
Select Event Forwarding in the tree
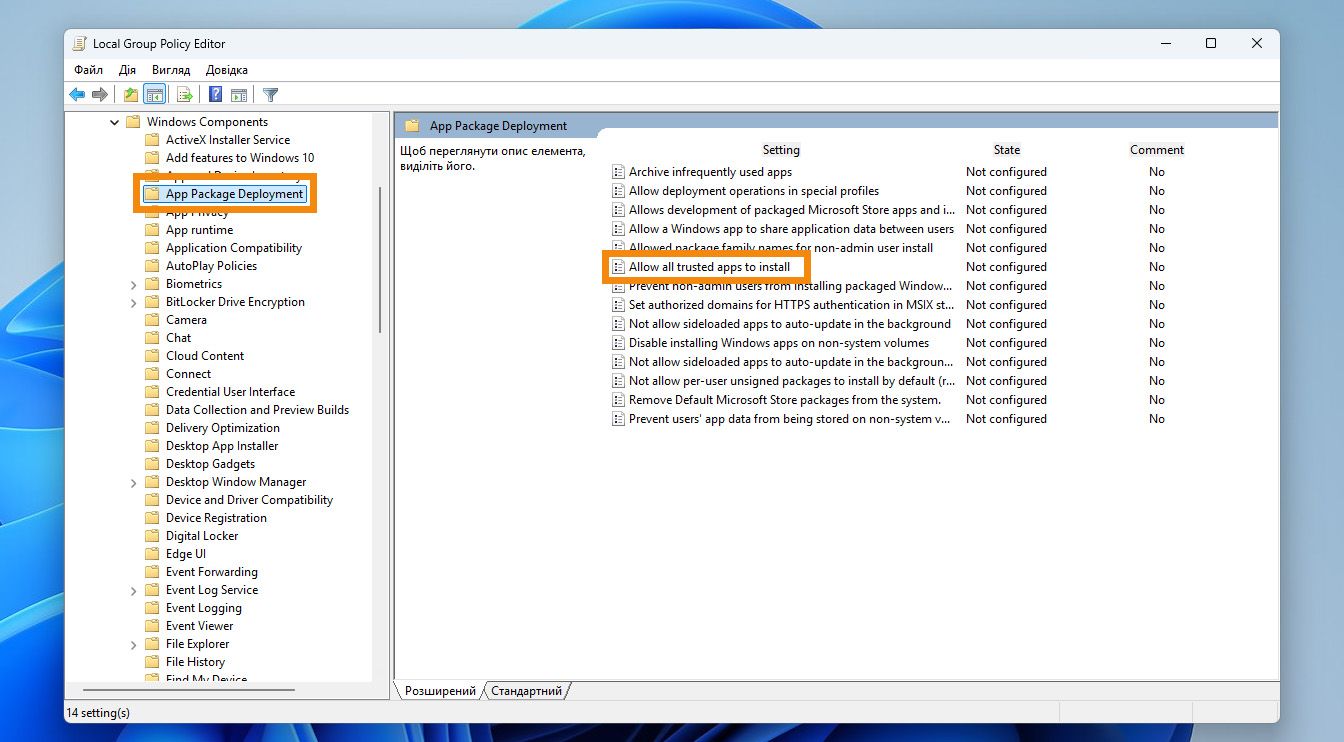[212, 572]
